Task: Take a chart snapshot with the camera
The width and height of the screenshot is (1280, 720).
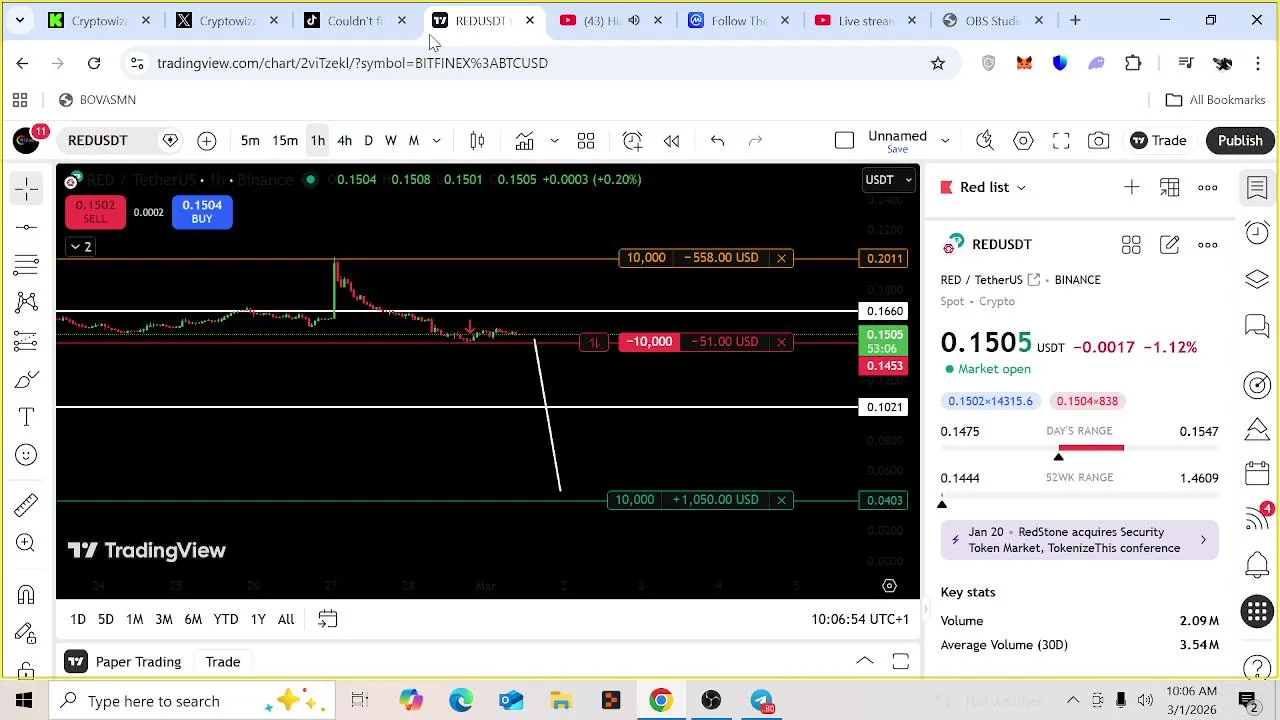Action: click(1099, 141)
